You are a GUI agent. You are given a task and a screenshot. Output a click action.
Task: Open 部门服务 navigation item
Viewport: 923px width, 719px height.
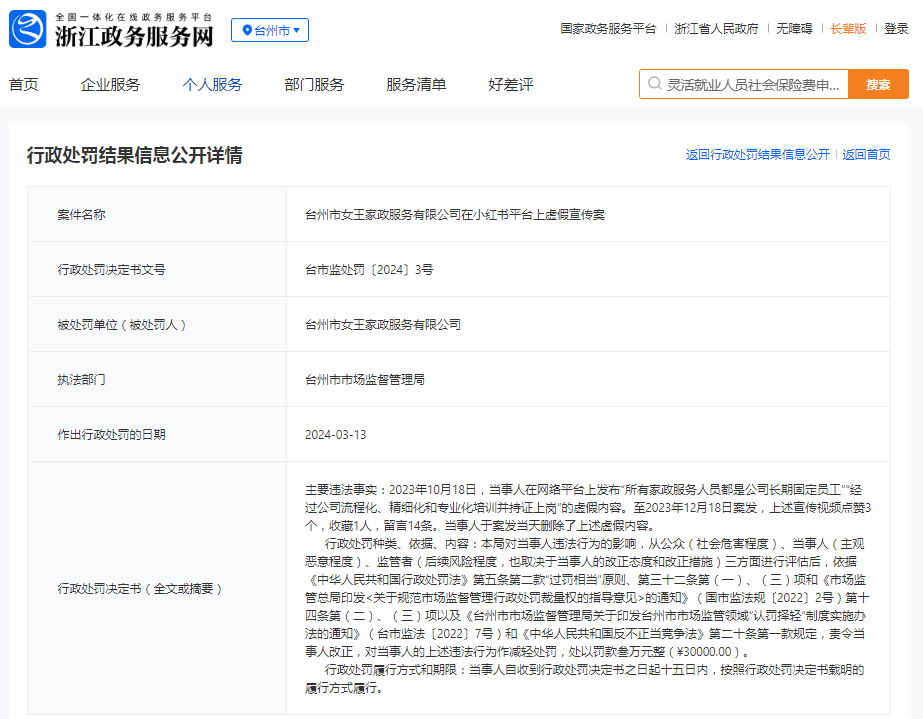pos(314,84)
